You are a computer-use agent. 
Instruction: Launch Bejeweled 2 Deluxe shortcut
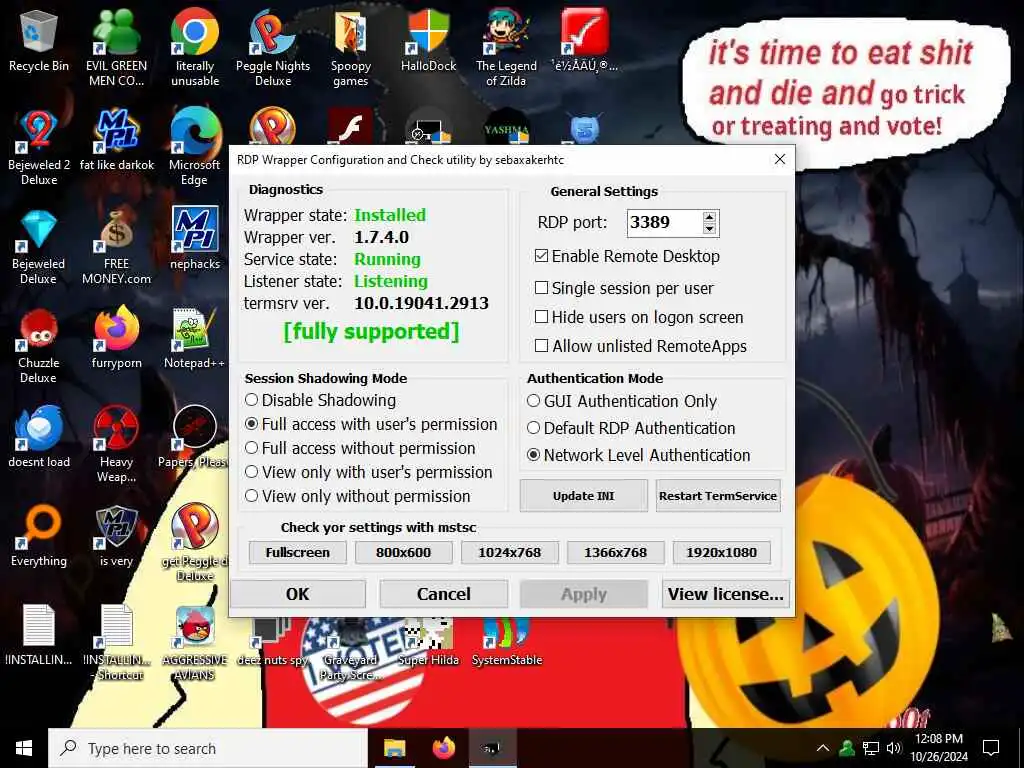[39, 148]
